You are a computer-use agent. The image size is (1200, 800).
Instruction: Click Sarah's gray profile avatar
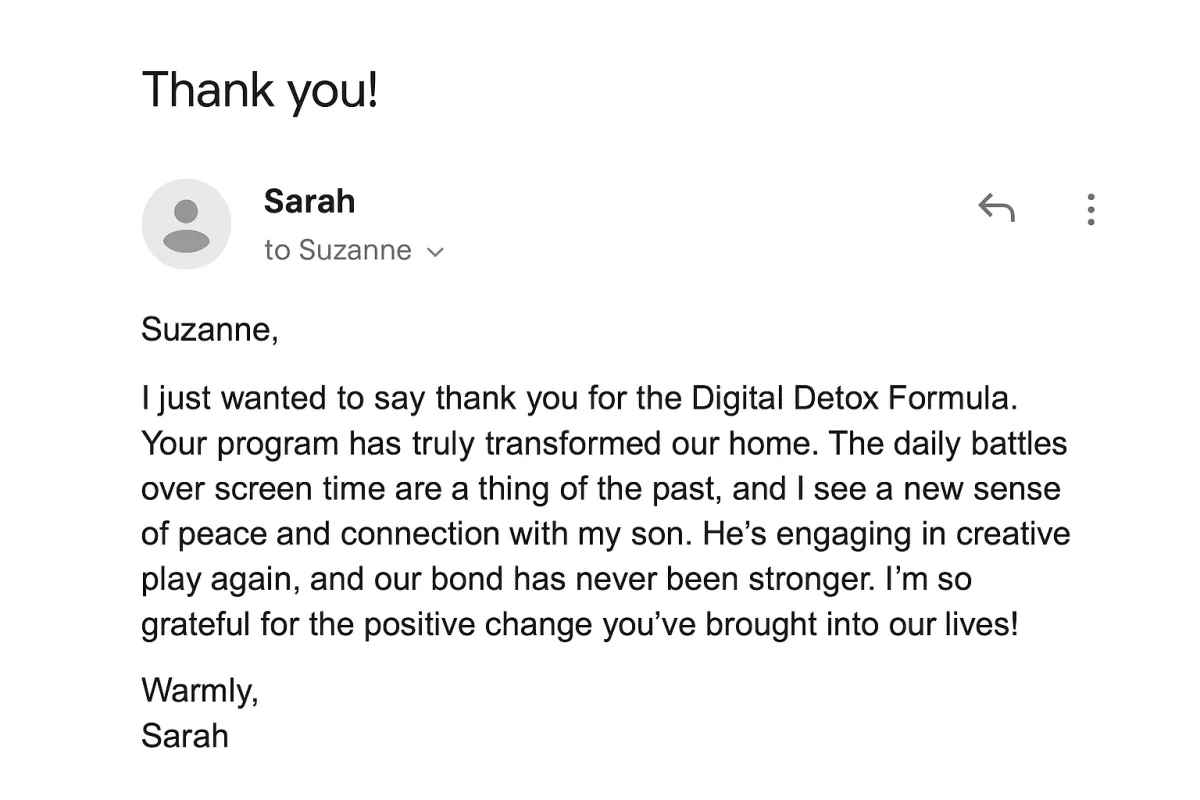tap(186, 224)
